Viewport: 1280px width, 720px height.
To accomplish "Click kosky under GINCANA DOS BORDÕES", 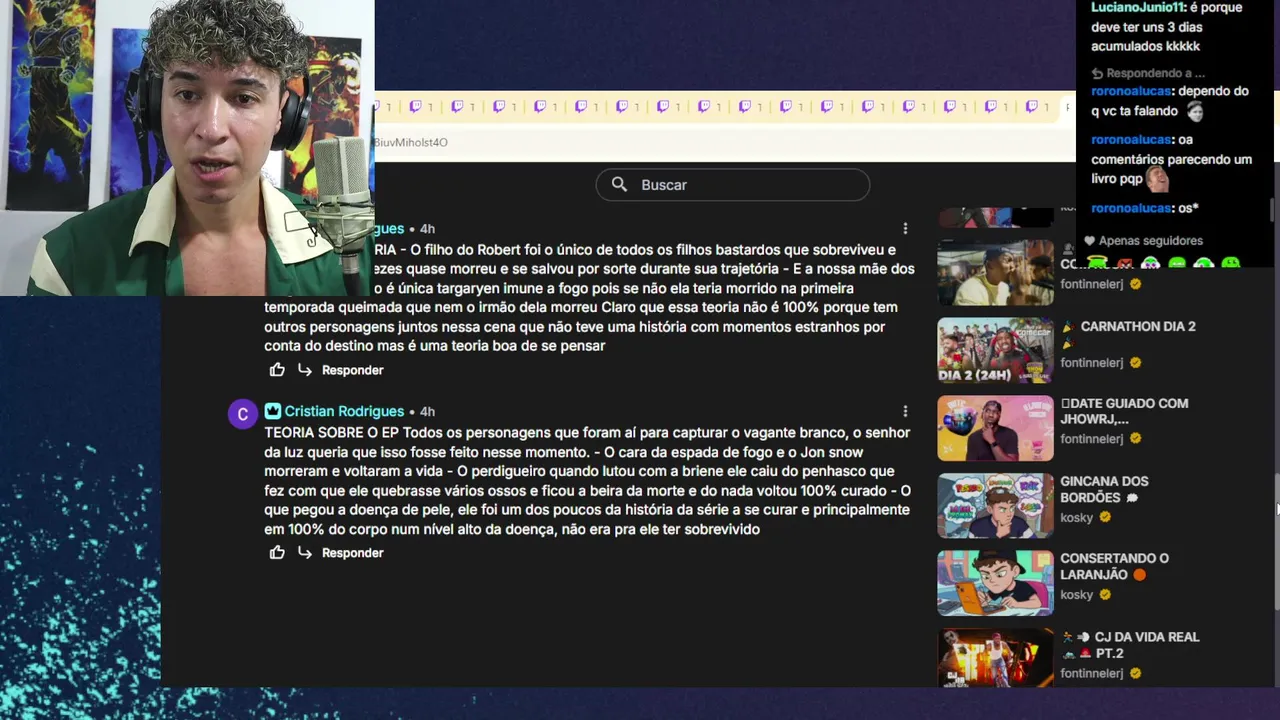I will tap(1077, 518).
